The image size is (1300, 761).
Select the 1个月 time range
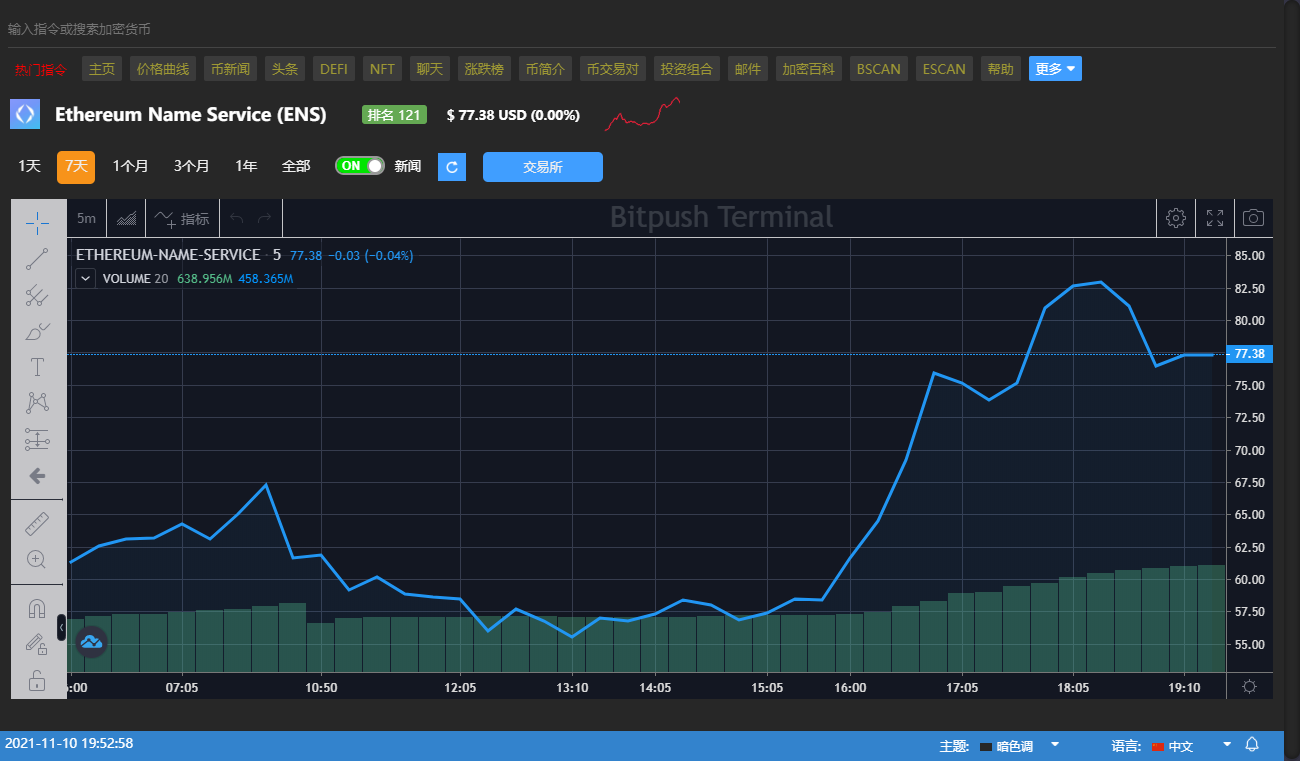point(130,166)
